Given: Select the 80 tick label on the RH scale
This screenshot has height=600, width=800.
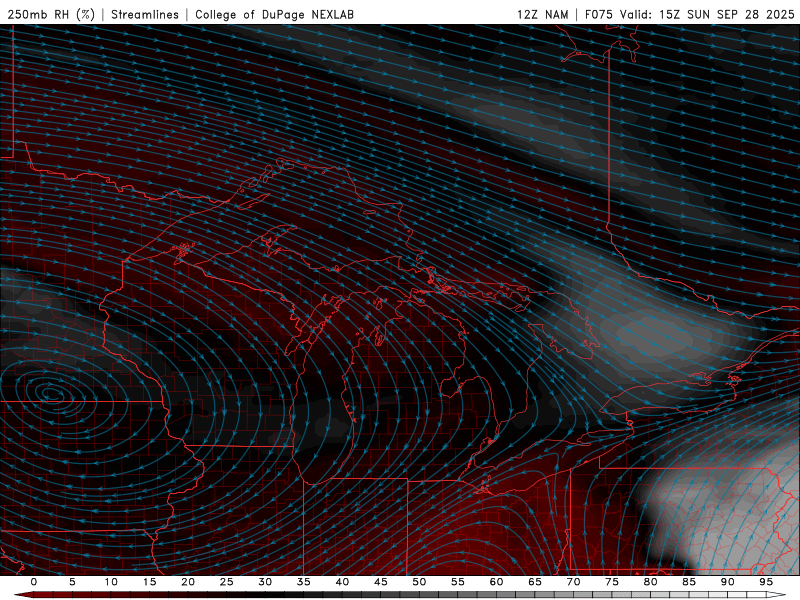Looking at the screenshot, I should pos(651,582).
